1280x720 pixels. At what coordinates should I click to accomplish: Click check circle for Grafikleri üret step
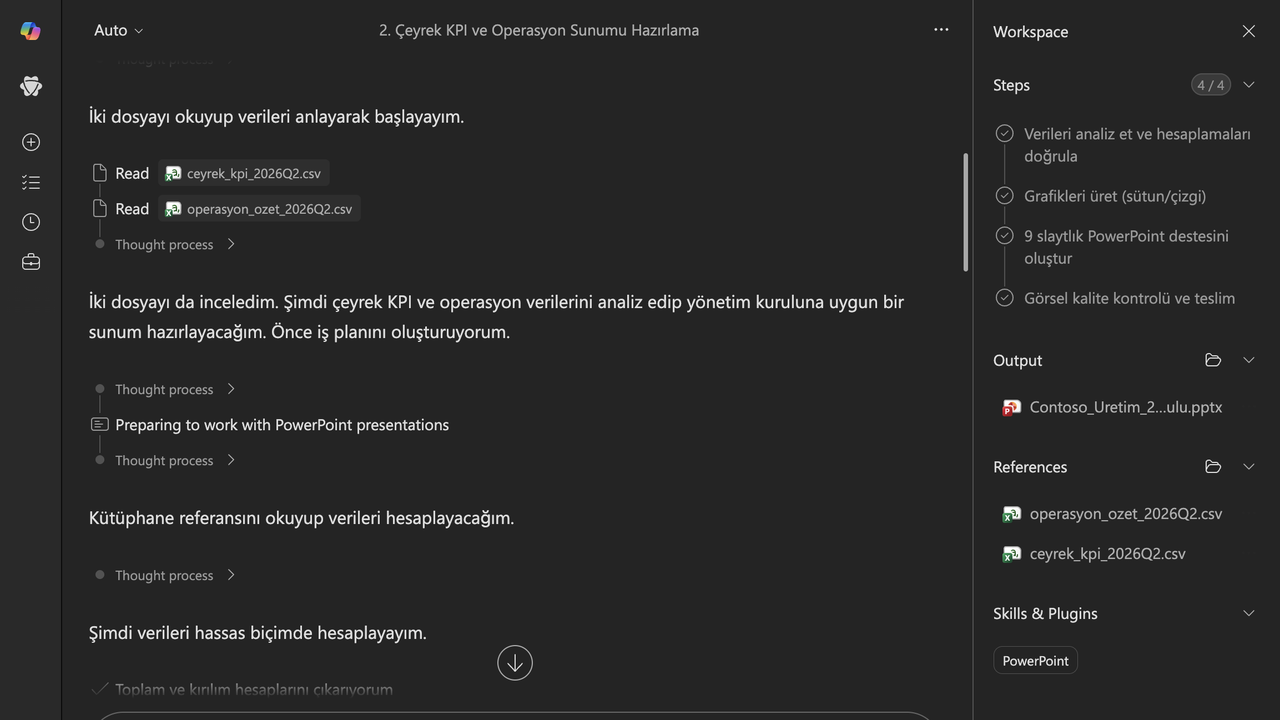pos(1005,196)
